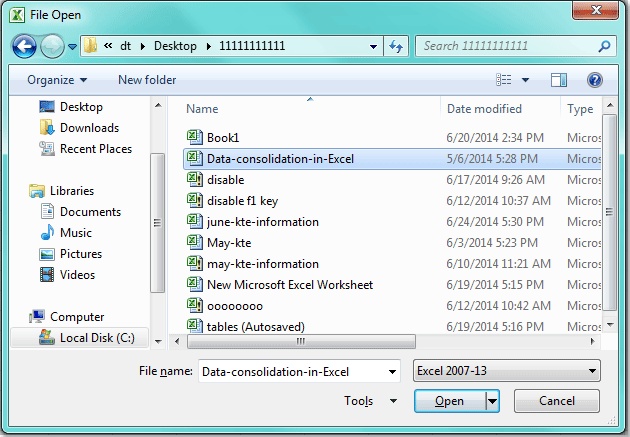The width and height of the screenshot is (630, 437).
Task: Select the May-kte file icon
Action: tap(195, 243)
